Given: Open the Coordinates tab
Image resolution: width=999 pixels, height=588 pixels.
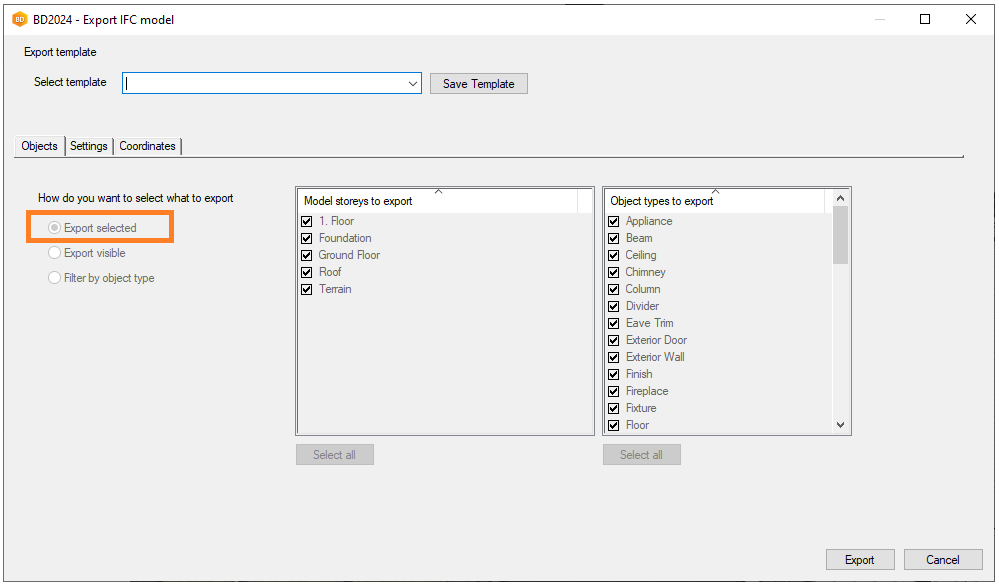Looking at the screenshot, I should coord(147,146).
